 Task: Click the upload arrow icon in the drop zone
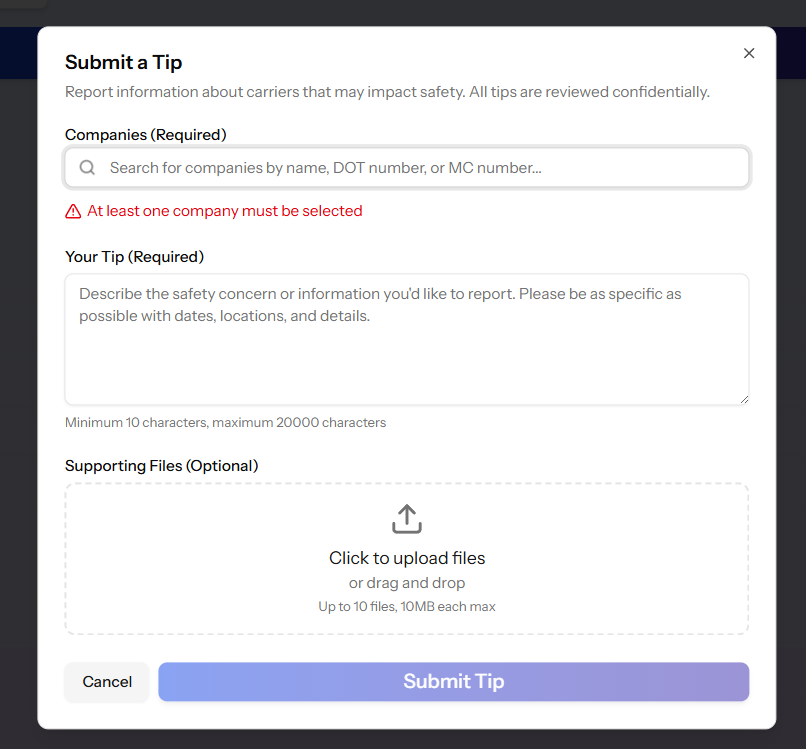tap(406, 519)
